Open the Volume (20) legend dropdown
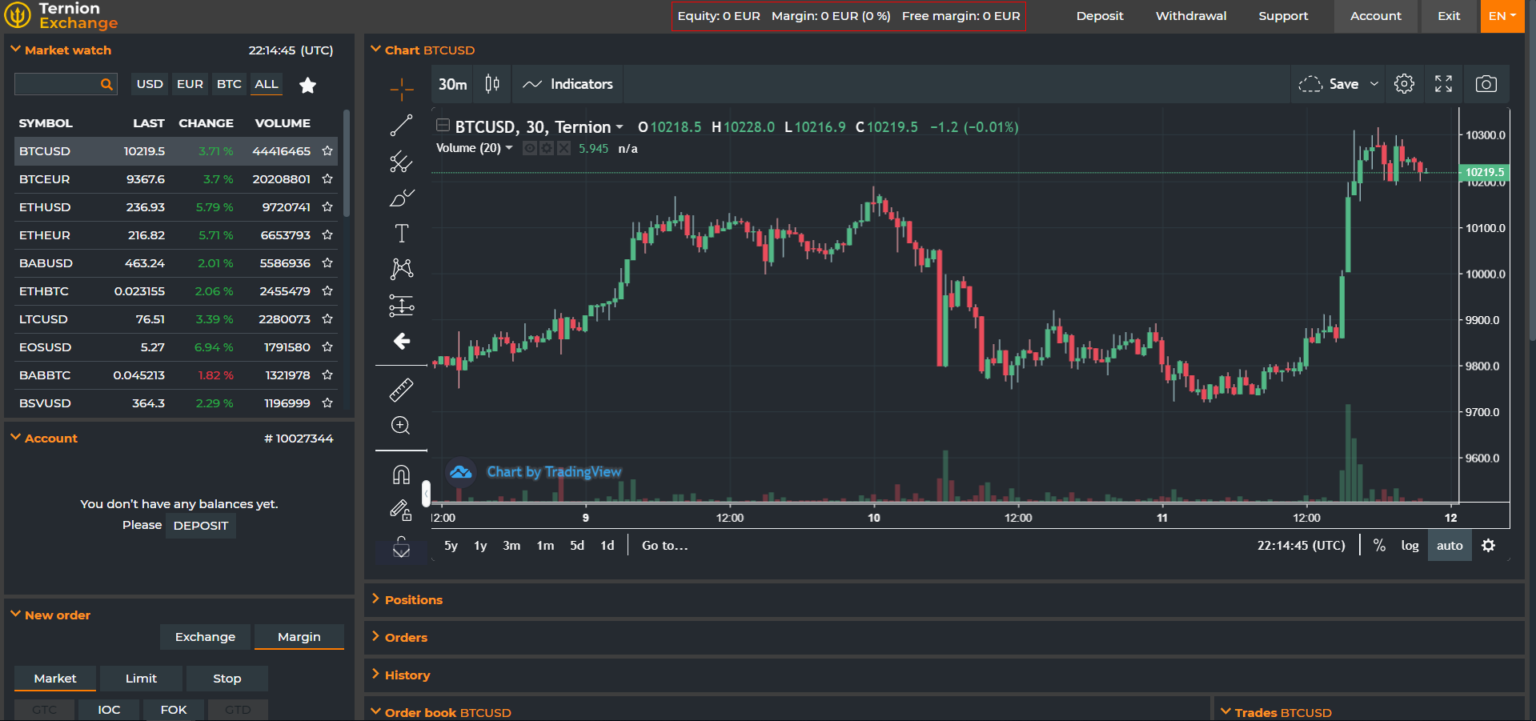This screenshot has width=1536, height=721. pyautogui.click(x=509, y=148)
